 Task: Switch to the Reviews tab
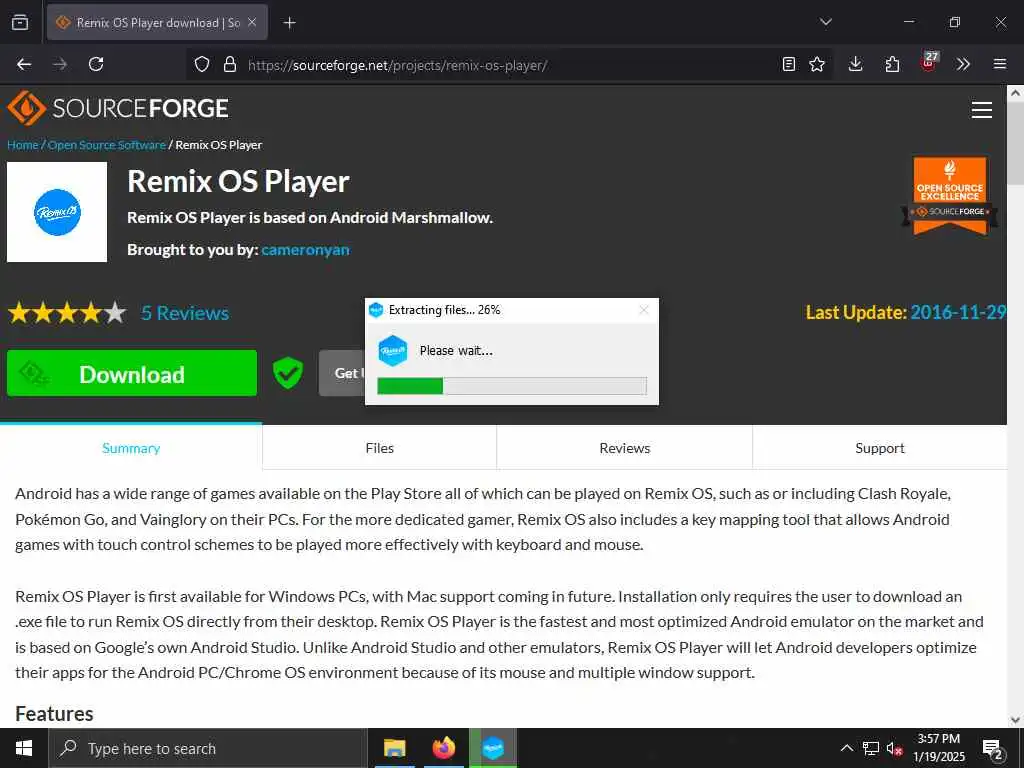tap(625, 448)
